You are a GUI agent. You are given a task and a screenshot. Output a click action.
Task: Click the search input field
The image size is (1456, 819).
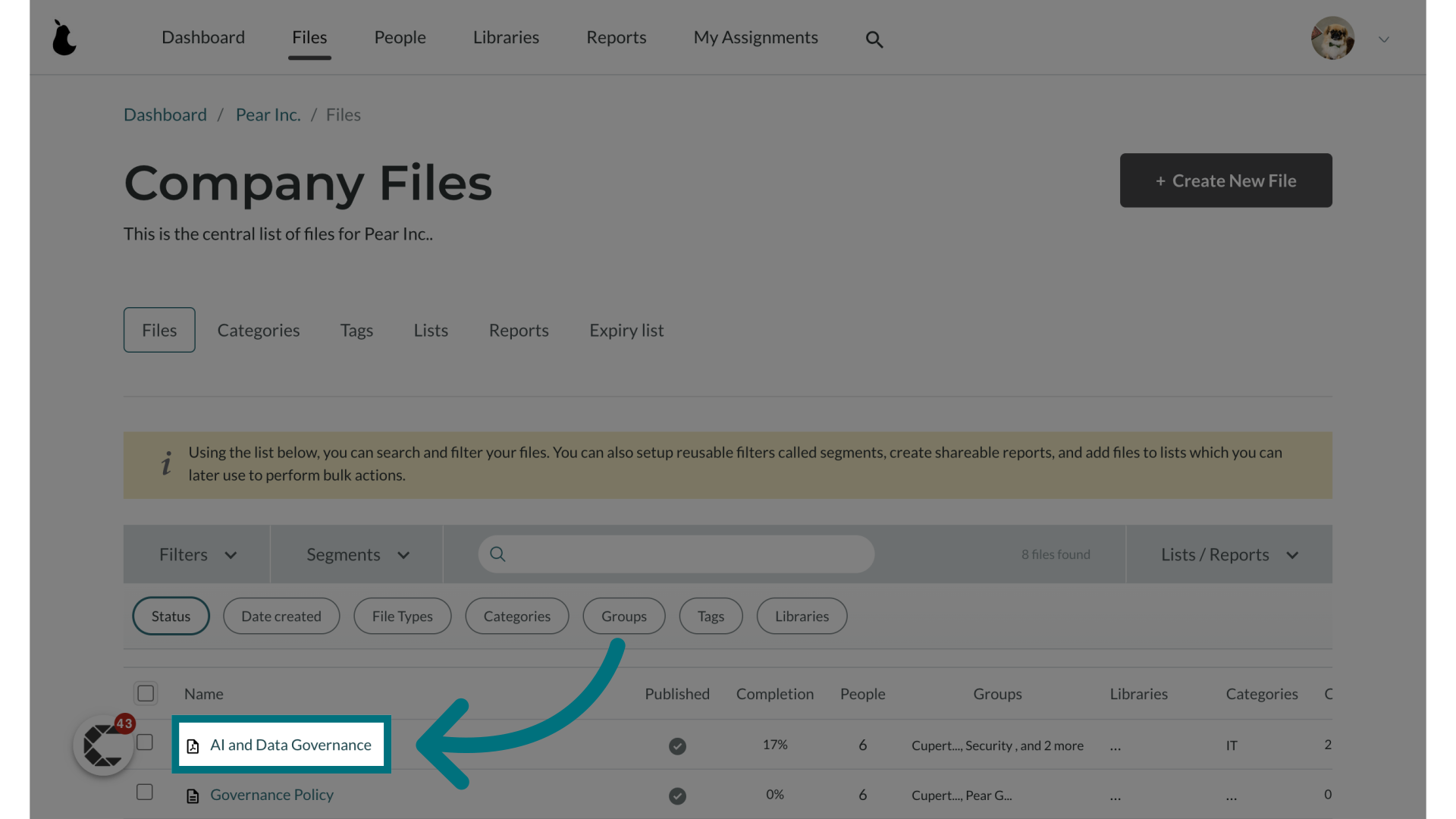676,554
